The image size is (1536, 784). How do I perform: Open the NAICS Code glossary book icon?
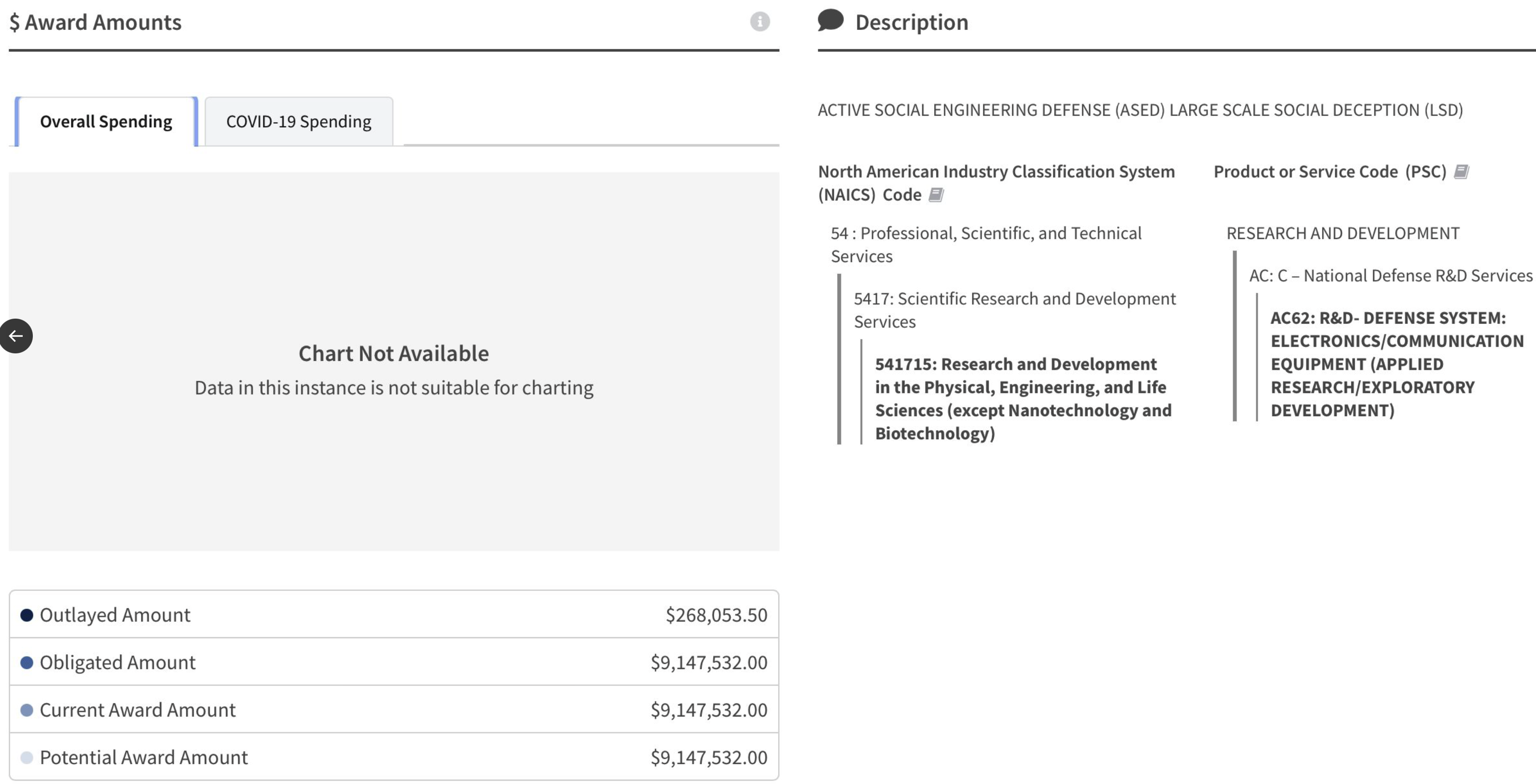(936, 195)
